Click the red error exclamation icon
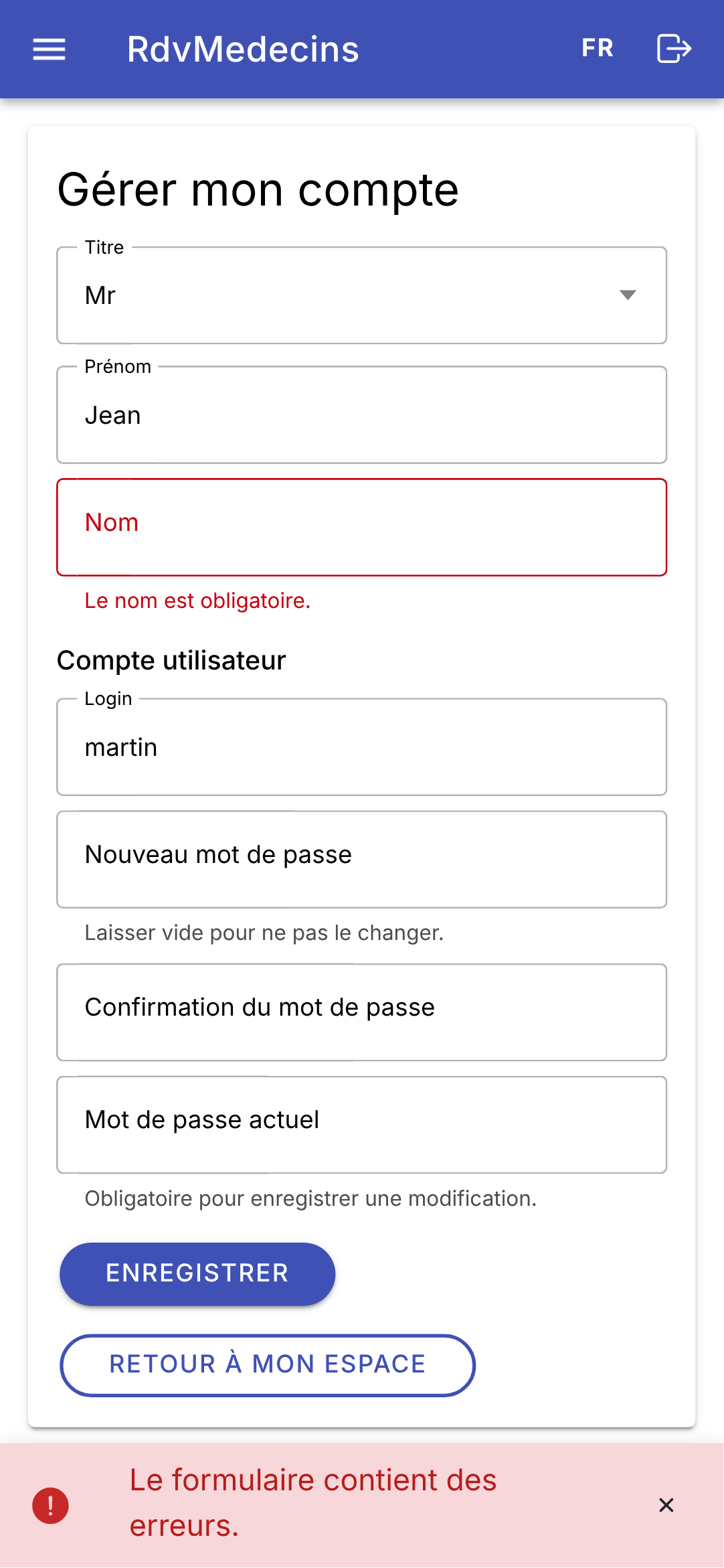 51,1505
